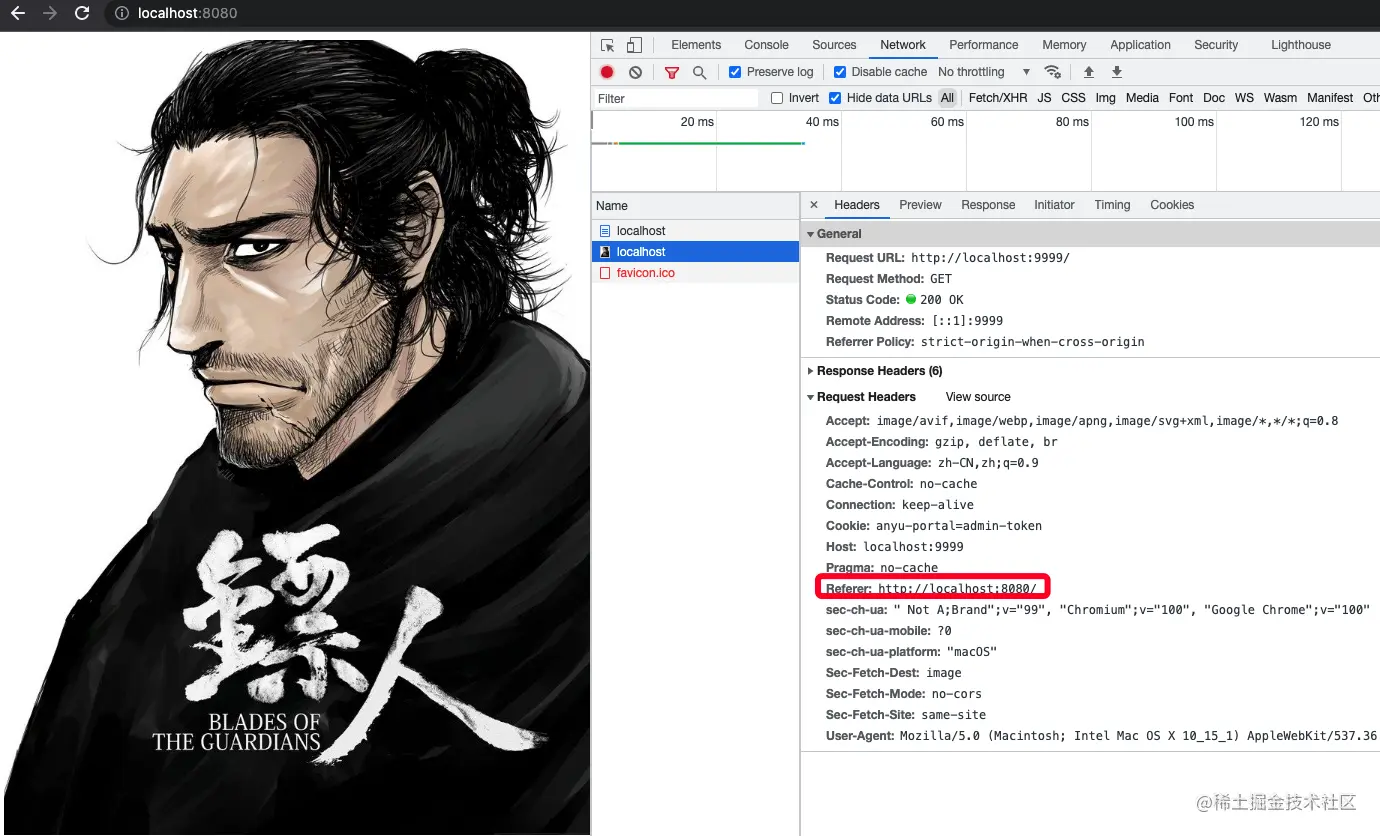Filter requests by Manifest type
This screenshot has width=1380, height=836.
coord(1330,98)
